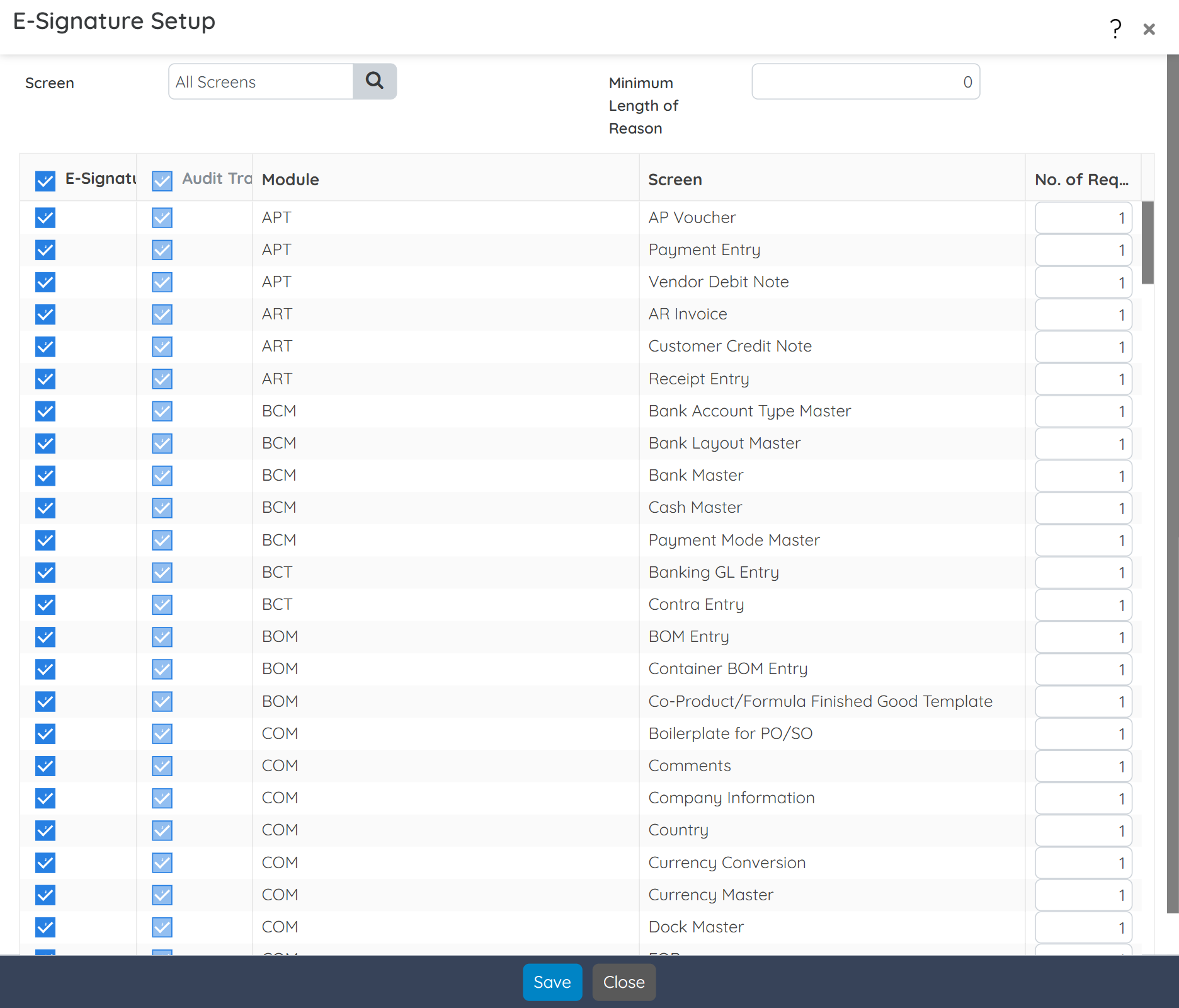The width and height of the screenshot is (1179, 1008).
Task: Uncheck E-Signature for Dock Master
Action: (45, 927)
